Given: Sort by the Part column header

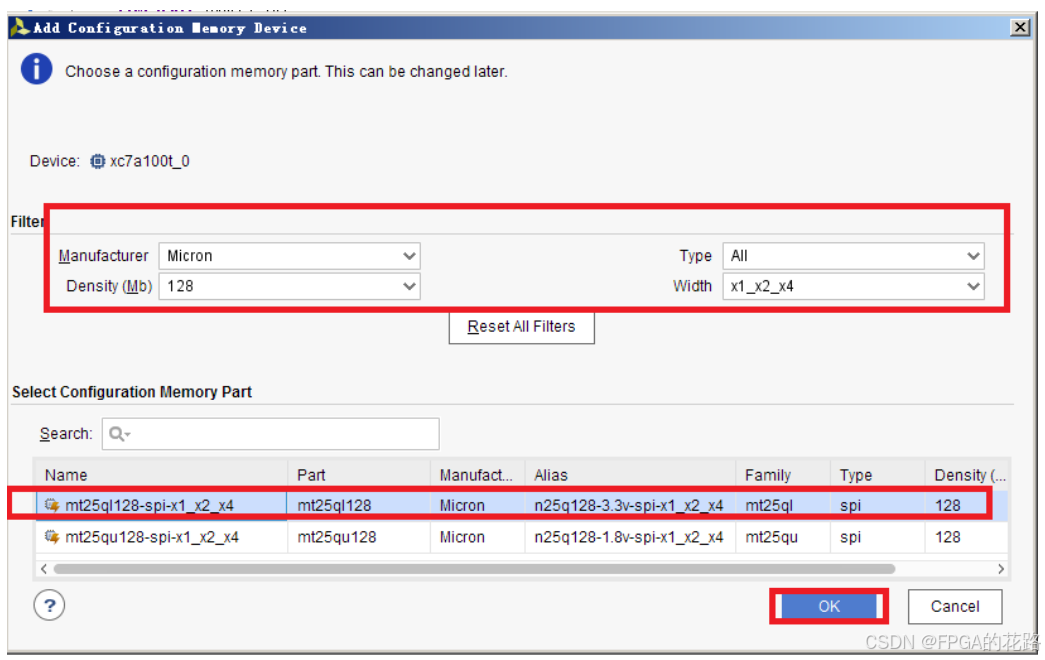Looking at the screenshot, I should coord(359,475).
